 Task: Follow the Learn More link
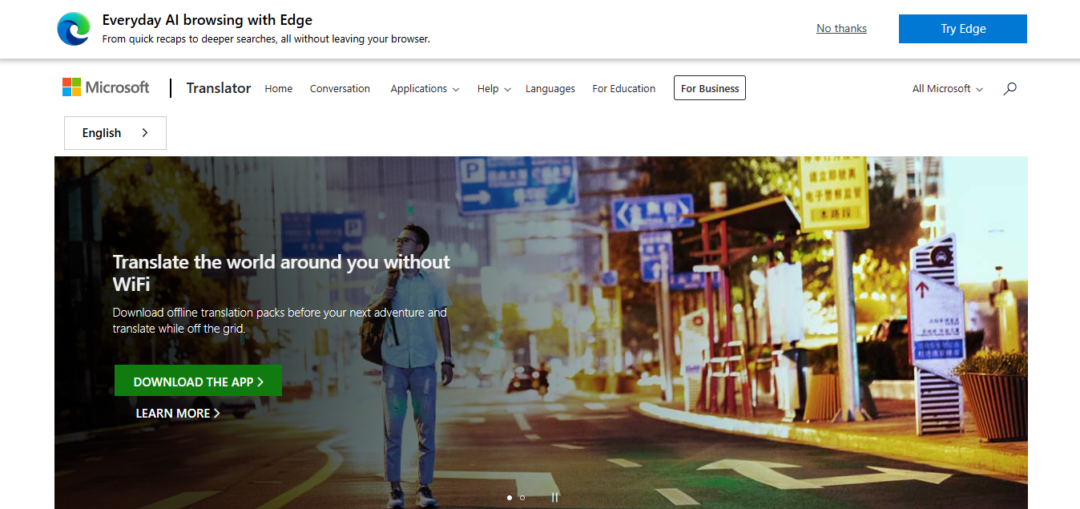click(178, 413)
